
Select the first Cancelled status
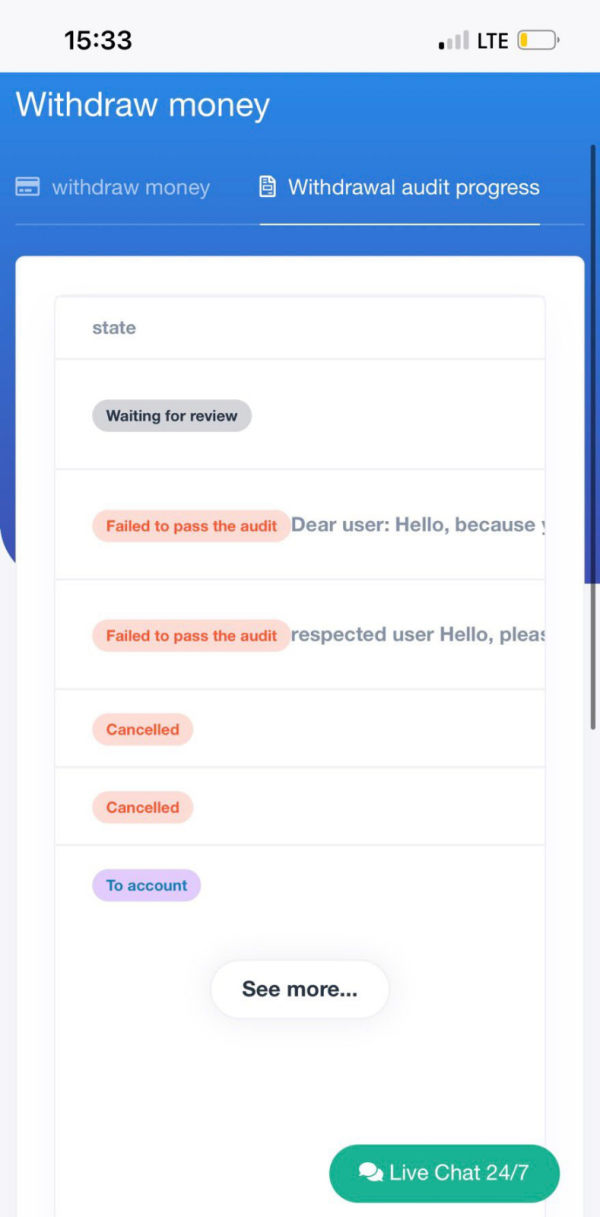[142, 730]
